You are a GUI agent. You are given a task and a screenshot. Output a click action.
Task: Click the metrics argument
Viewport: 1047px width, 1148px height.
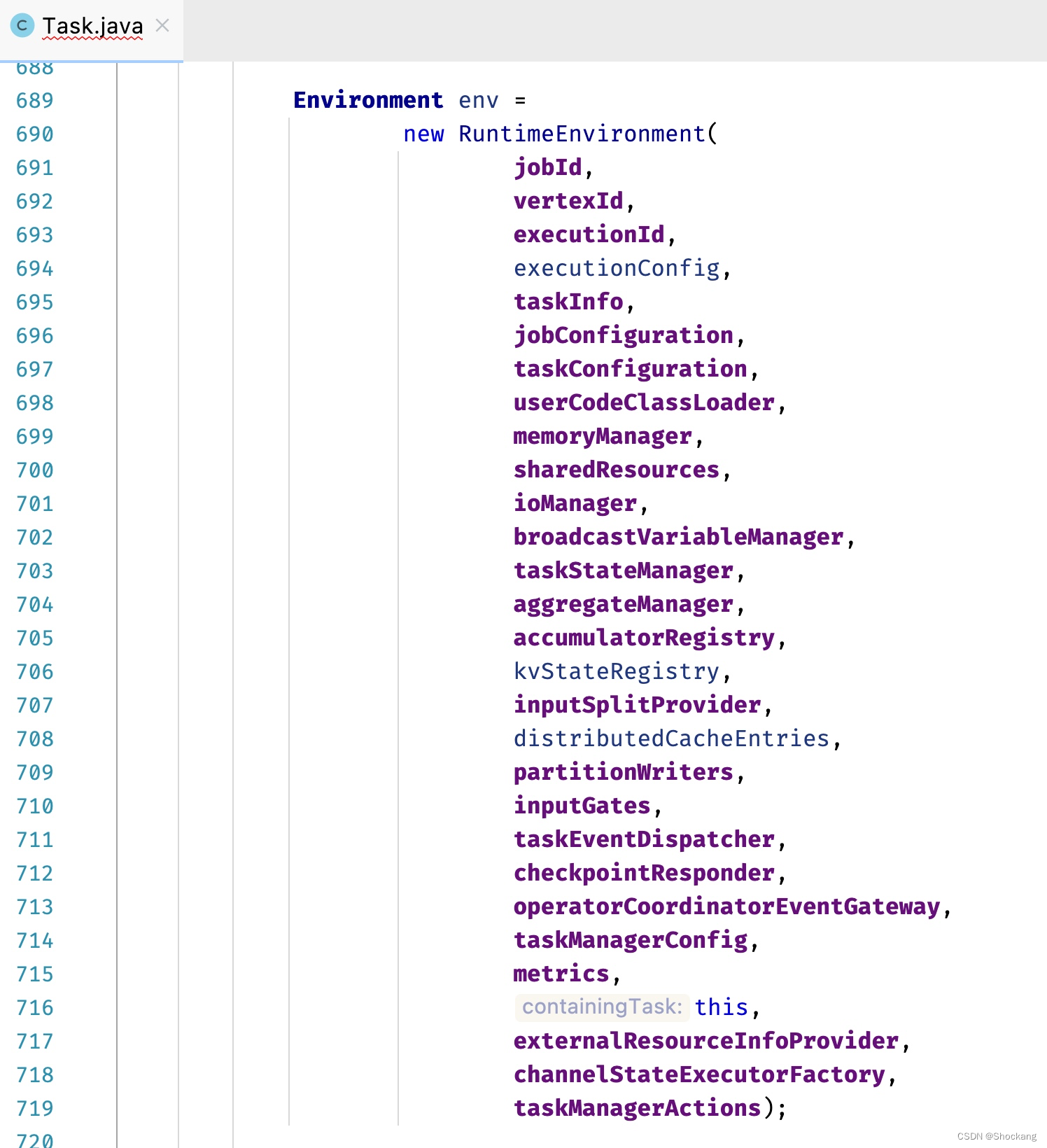(561, 974)
